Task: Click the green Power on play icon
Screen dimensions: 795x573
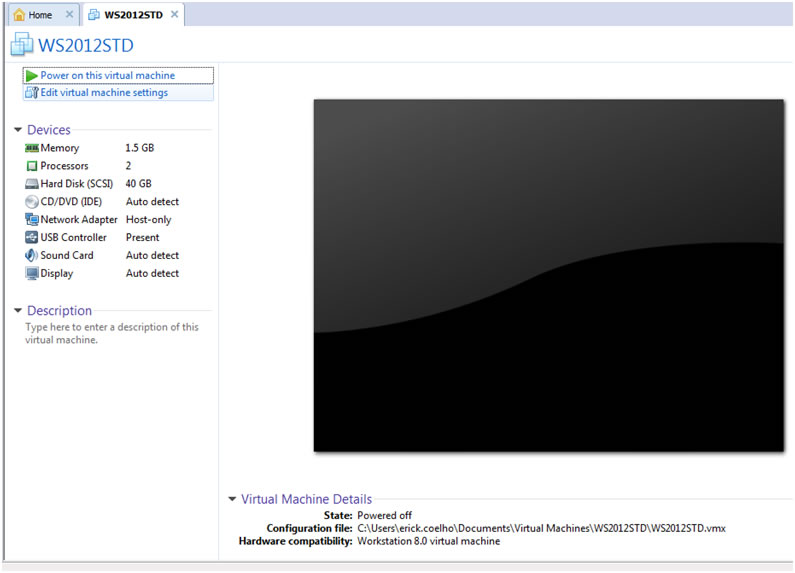Action: (x=32, y=76)
